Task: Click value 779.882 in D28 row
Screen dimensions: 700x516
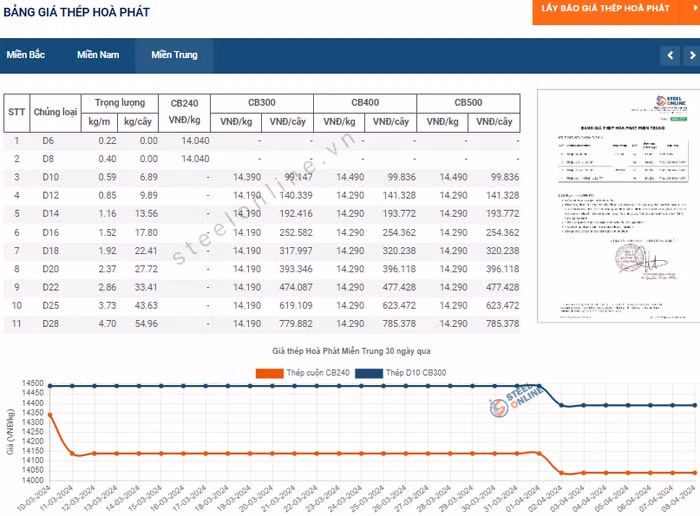Action: (x=296, y=324)
